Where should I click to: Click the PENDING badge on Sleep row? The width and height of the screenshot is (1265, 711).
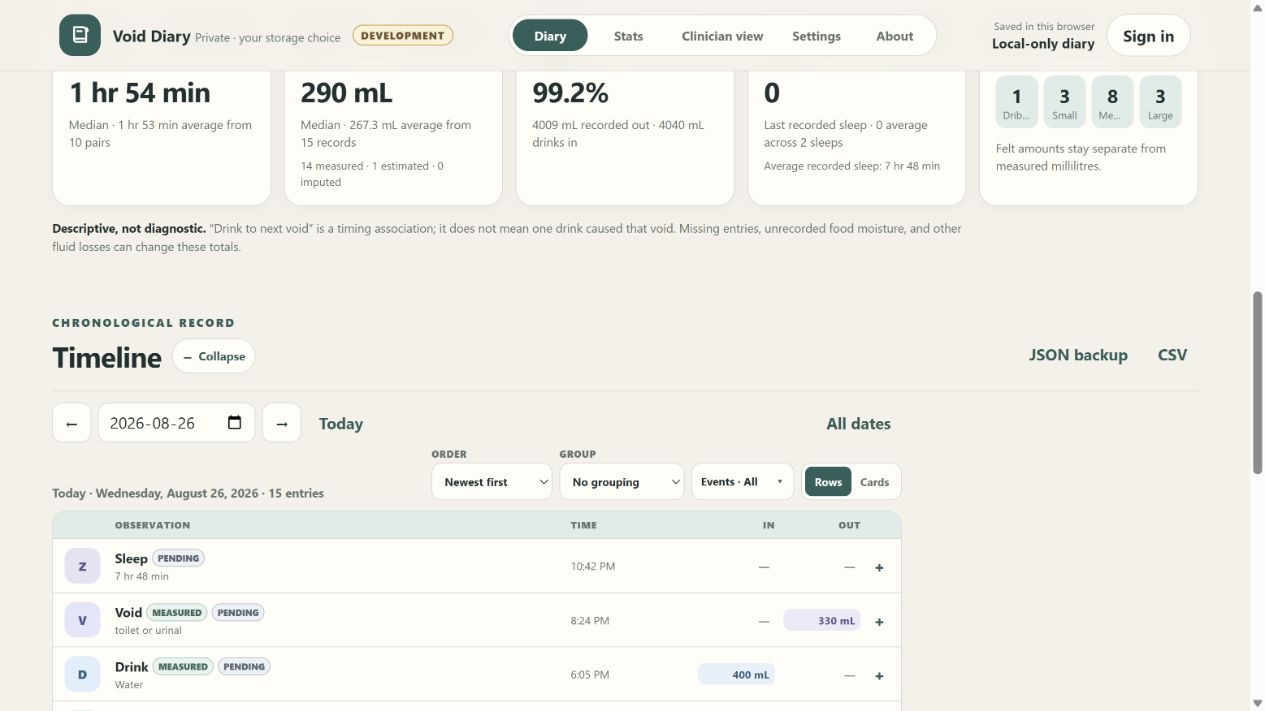[x=178, y=558]
